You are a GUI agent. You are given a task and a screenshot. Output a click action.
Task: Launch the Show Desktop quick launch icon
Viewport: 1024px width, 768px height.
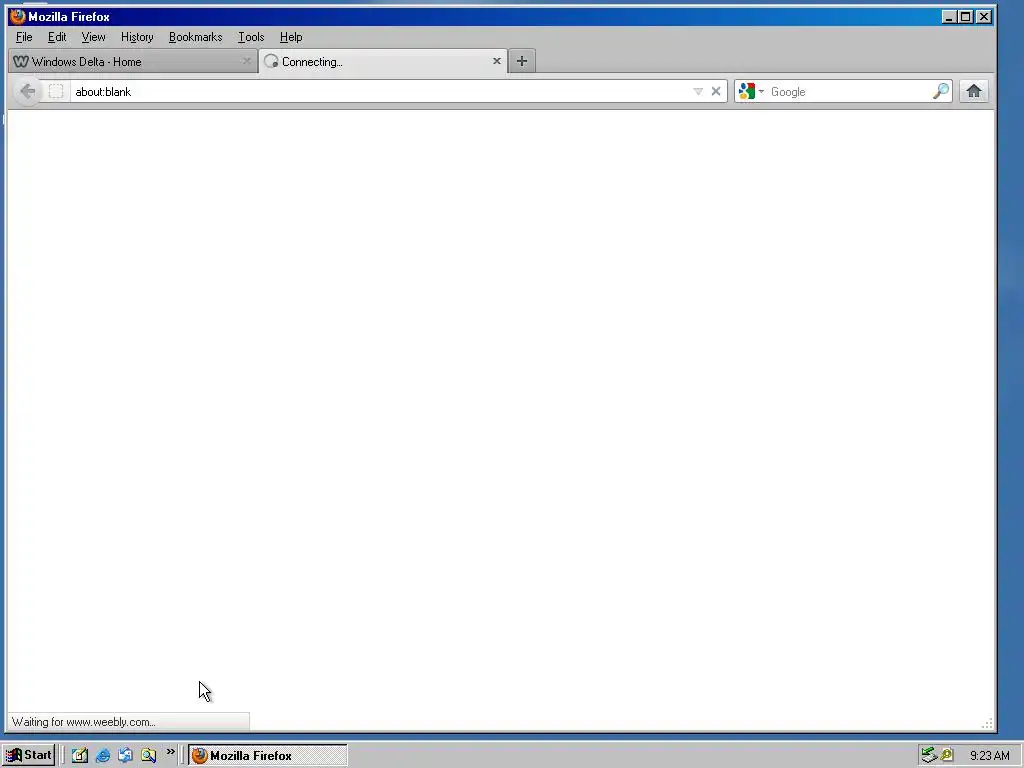point(80,756)
